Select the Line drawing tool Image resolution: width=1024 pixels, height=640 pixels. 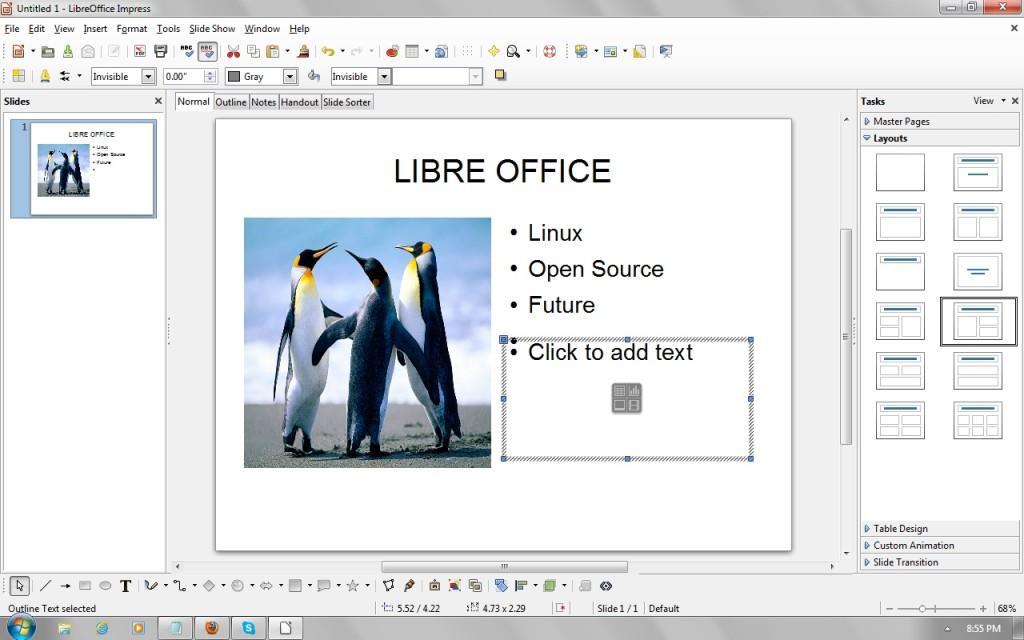pyautogui.click(x=45, y=586)
